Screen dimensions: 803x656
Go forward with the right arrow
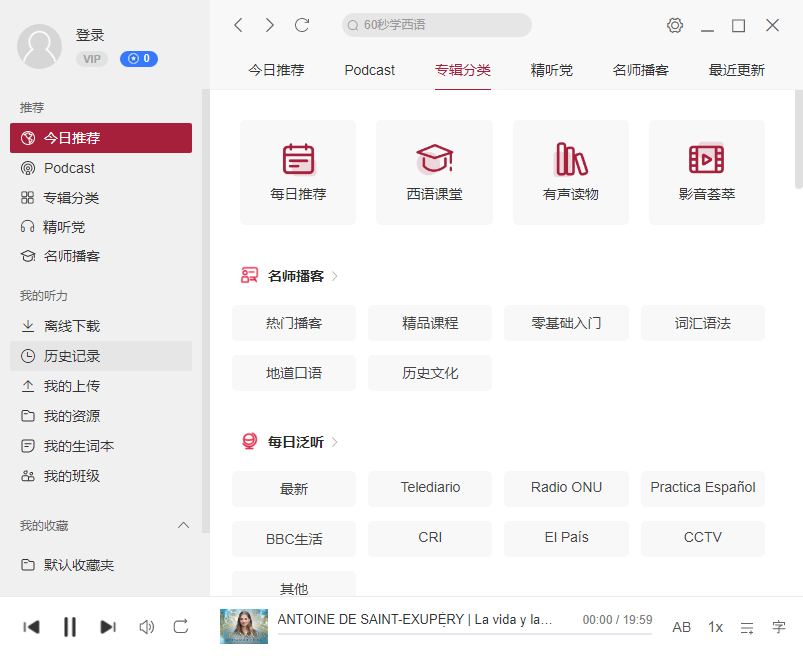click(270, 25)
